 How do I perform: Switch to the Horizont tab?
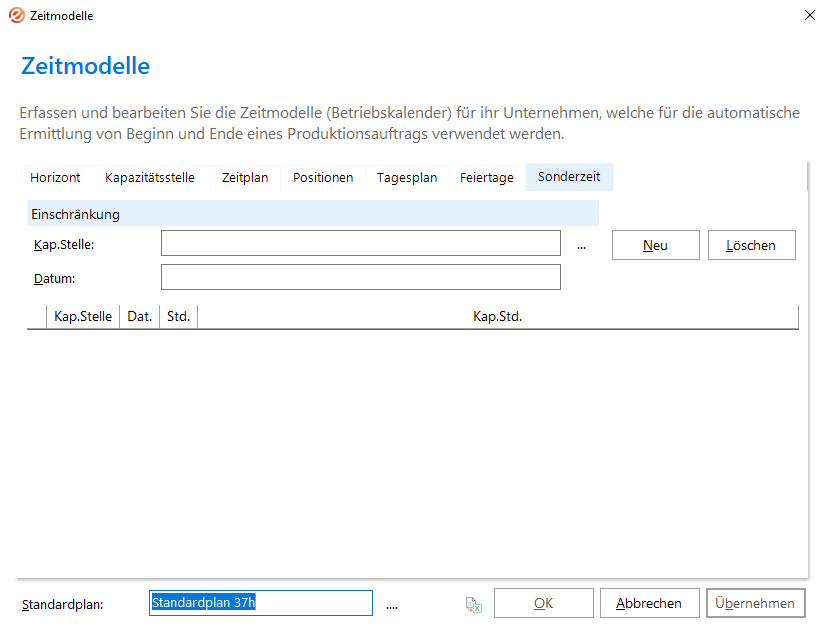point(55,178)
